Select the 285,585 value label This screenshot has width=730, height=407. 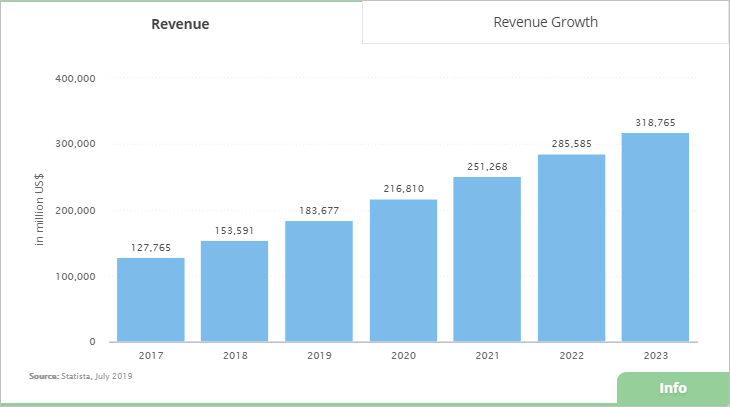pos(571,144)
